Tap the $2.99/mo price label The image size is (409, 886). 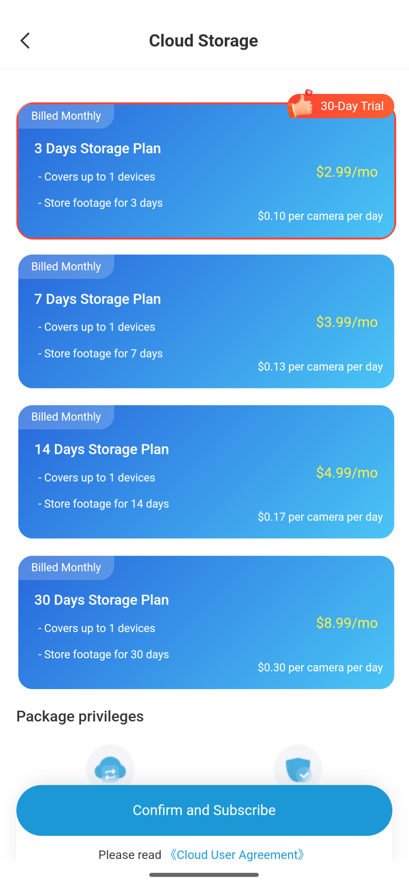(x=347, y=172)
